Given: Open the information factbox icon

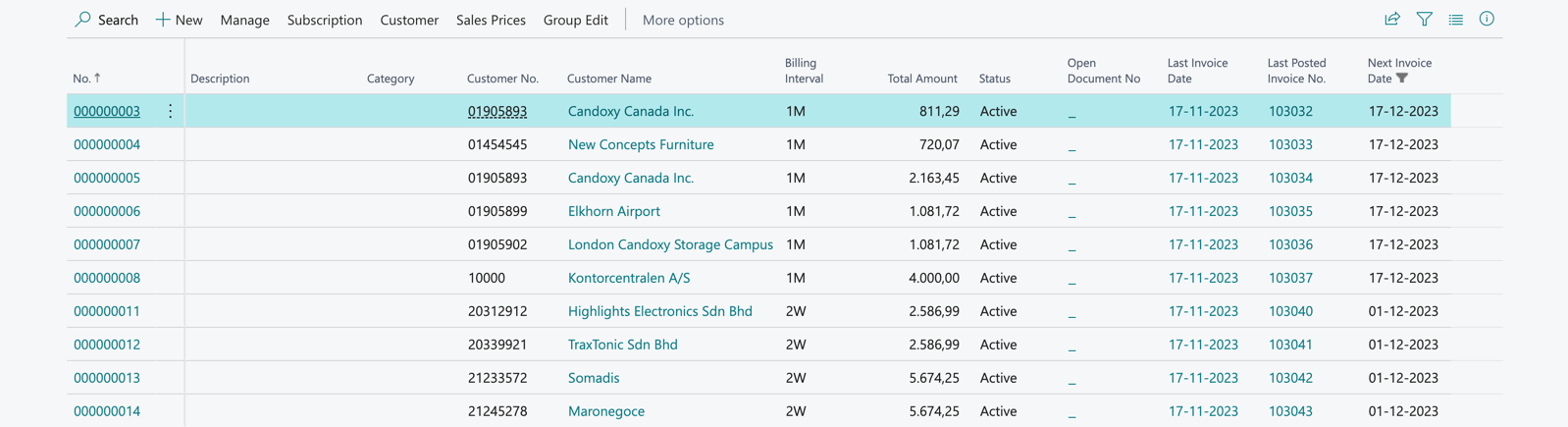Looking at the screenshot, I should [x=1487, y=19].
